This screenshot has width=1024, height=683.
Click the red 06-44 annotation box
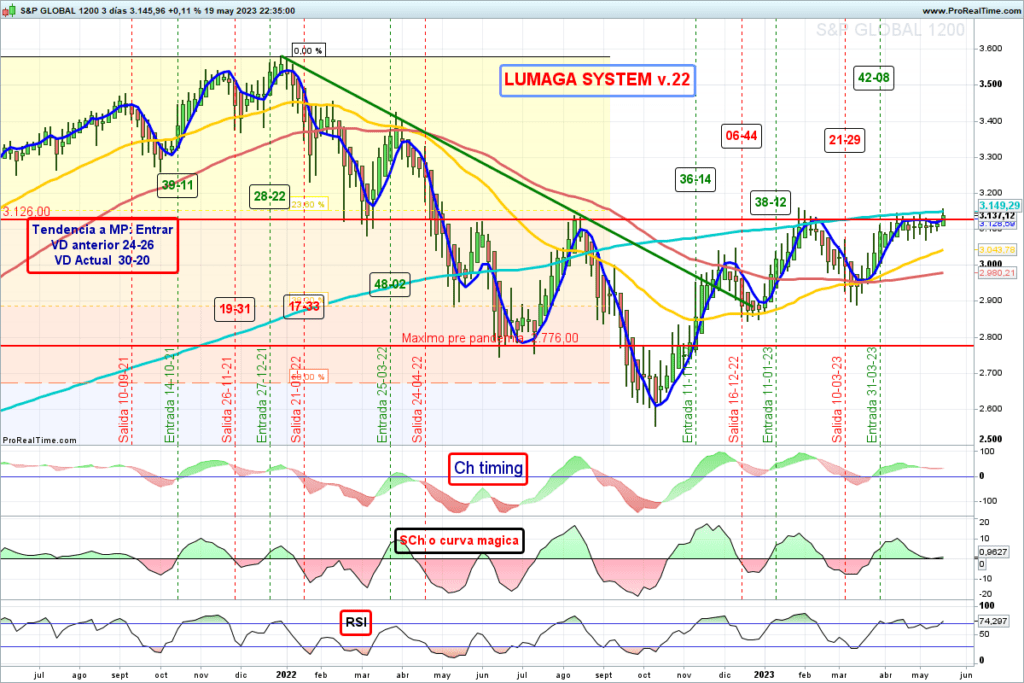tap(741, 136)
